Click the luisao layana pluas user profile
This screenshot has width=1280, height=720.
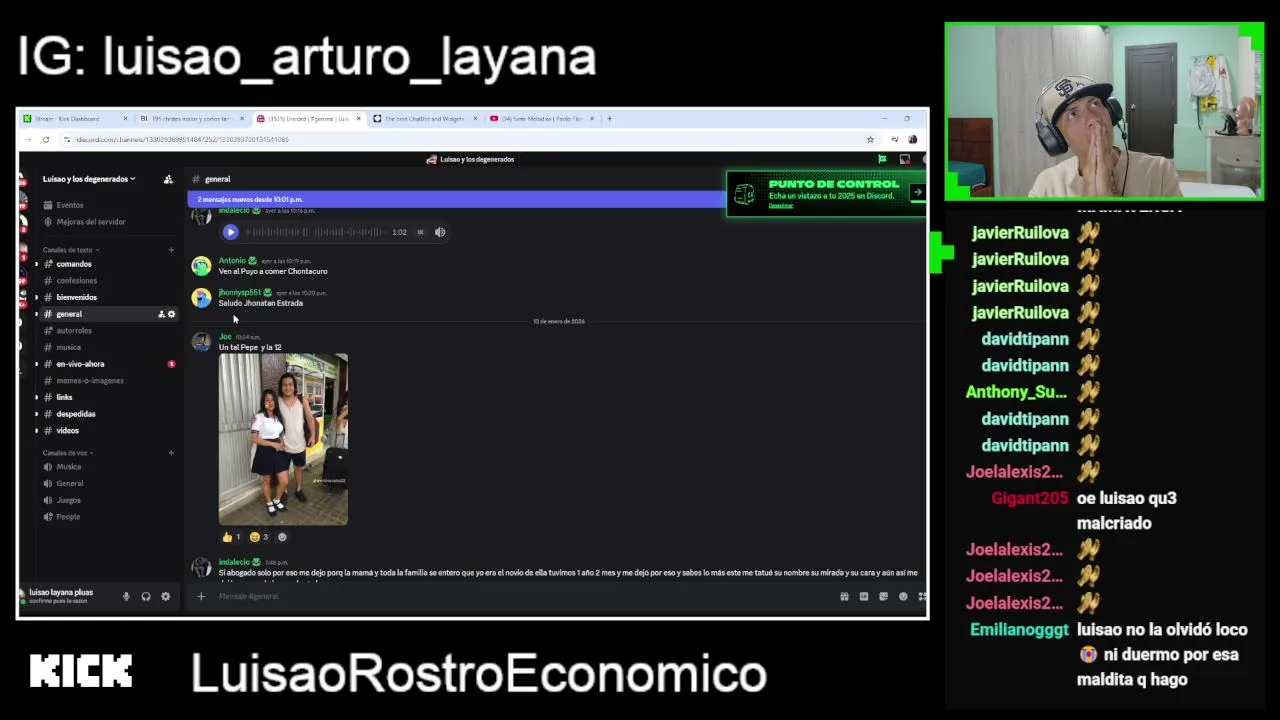pos(62,596)
